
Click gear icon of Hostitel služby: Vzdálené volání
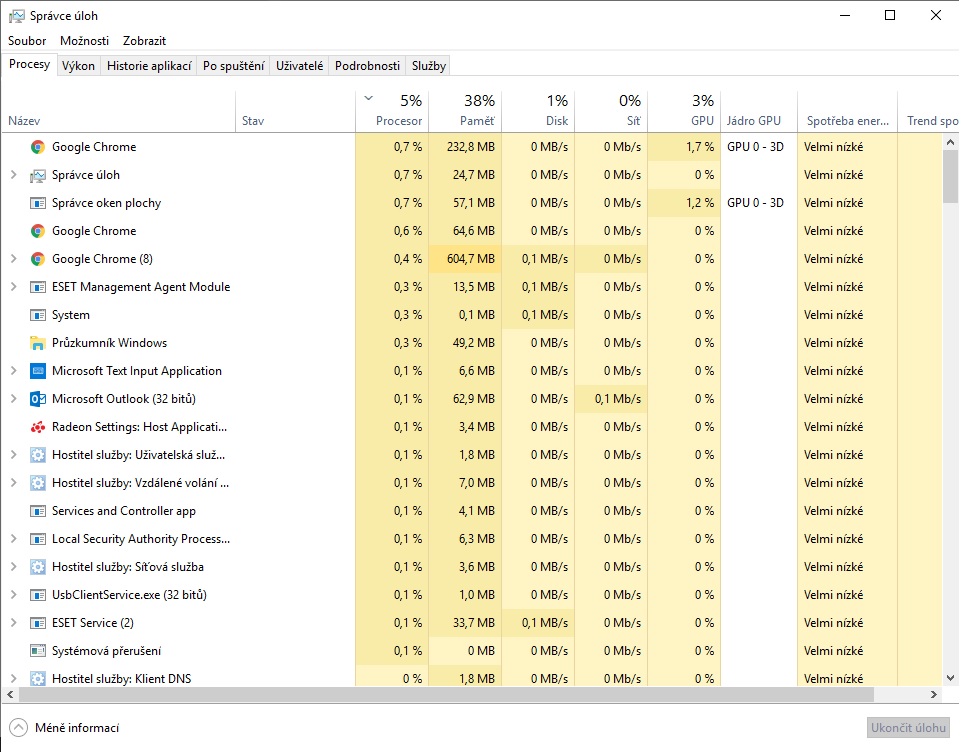pyautogui.click(x=38, y=483)
